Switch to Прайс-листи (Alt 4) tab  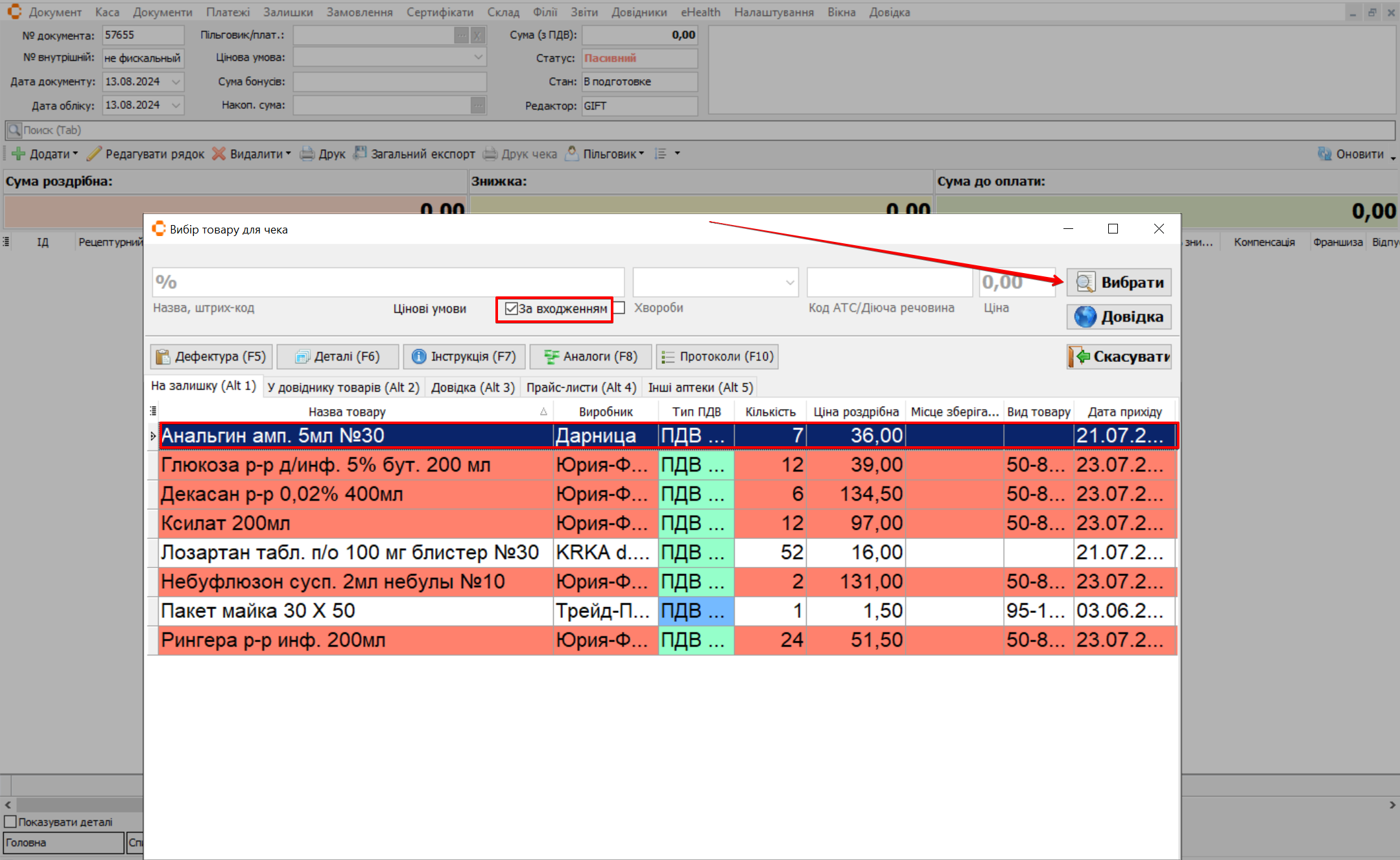click(x=581, y=388)
